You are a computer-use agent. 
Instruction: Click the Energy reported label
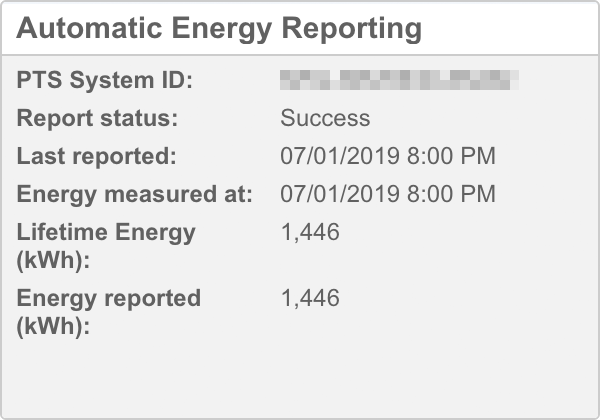point(108,297)
